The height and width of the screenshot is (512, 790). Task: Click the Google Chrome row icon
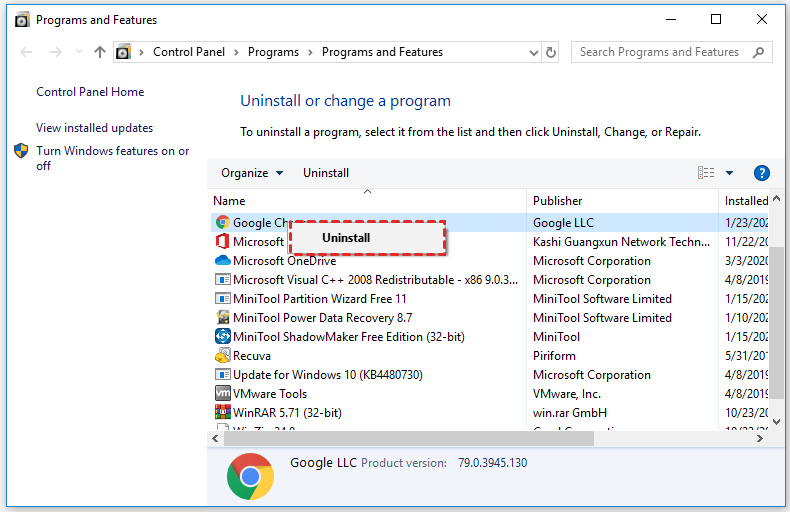click(222, 222)
